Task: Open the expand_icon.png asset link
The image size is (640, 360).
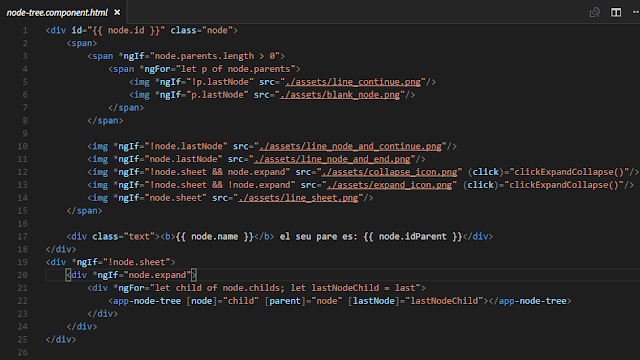Action: (389, 185)
